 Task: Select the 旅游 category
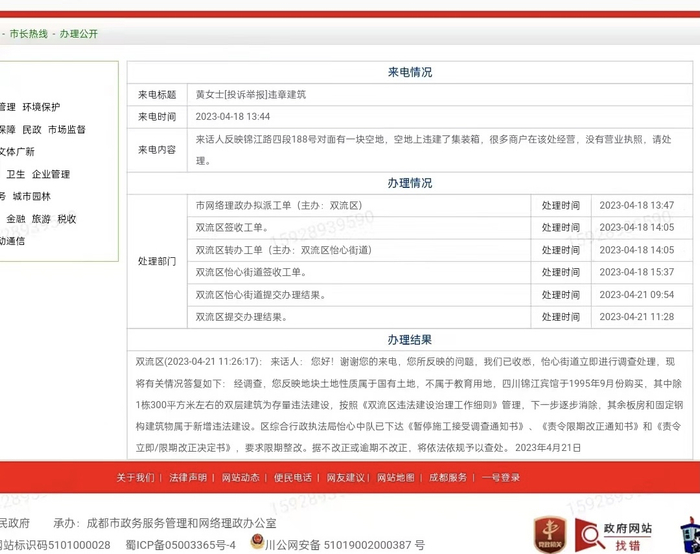(x=41, y=219)
